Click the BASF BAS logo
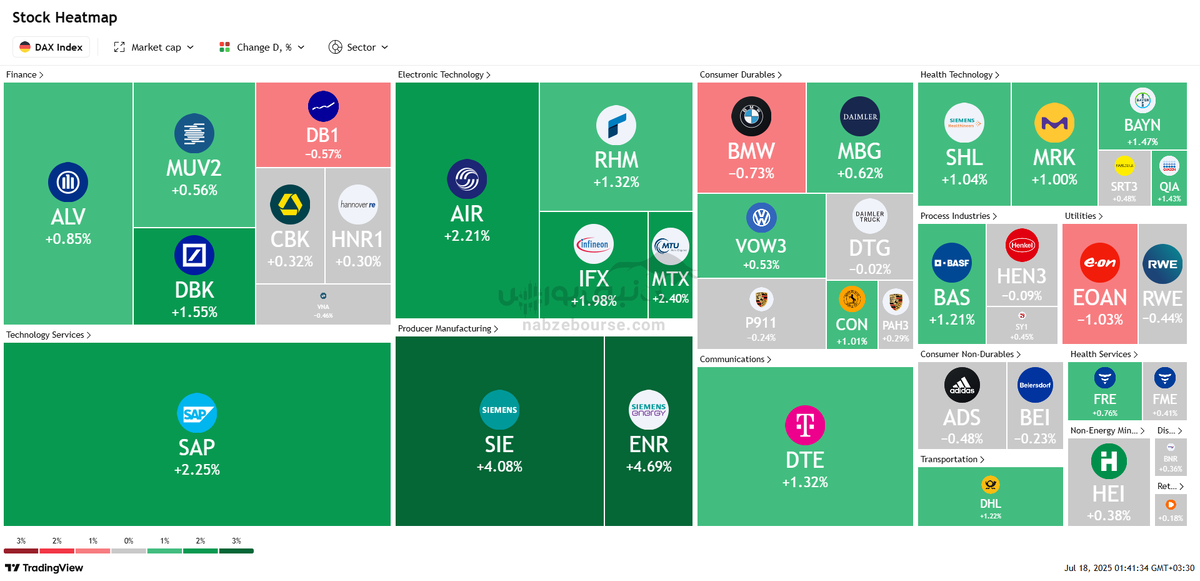The image size is (1200, 581). [x=951, y=263]
